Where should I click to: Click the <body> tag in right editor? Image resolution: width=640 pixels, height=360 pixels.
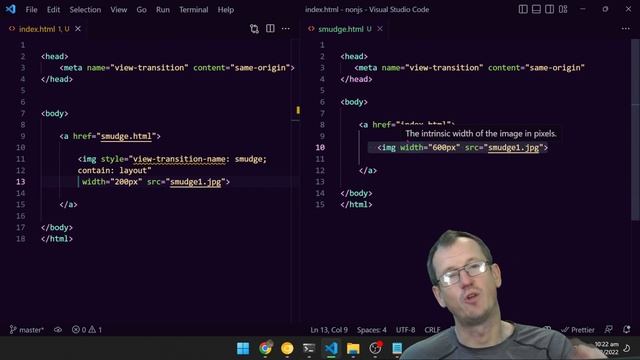(354, 102)
